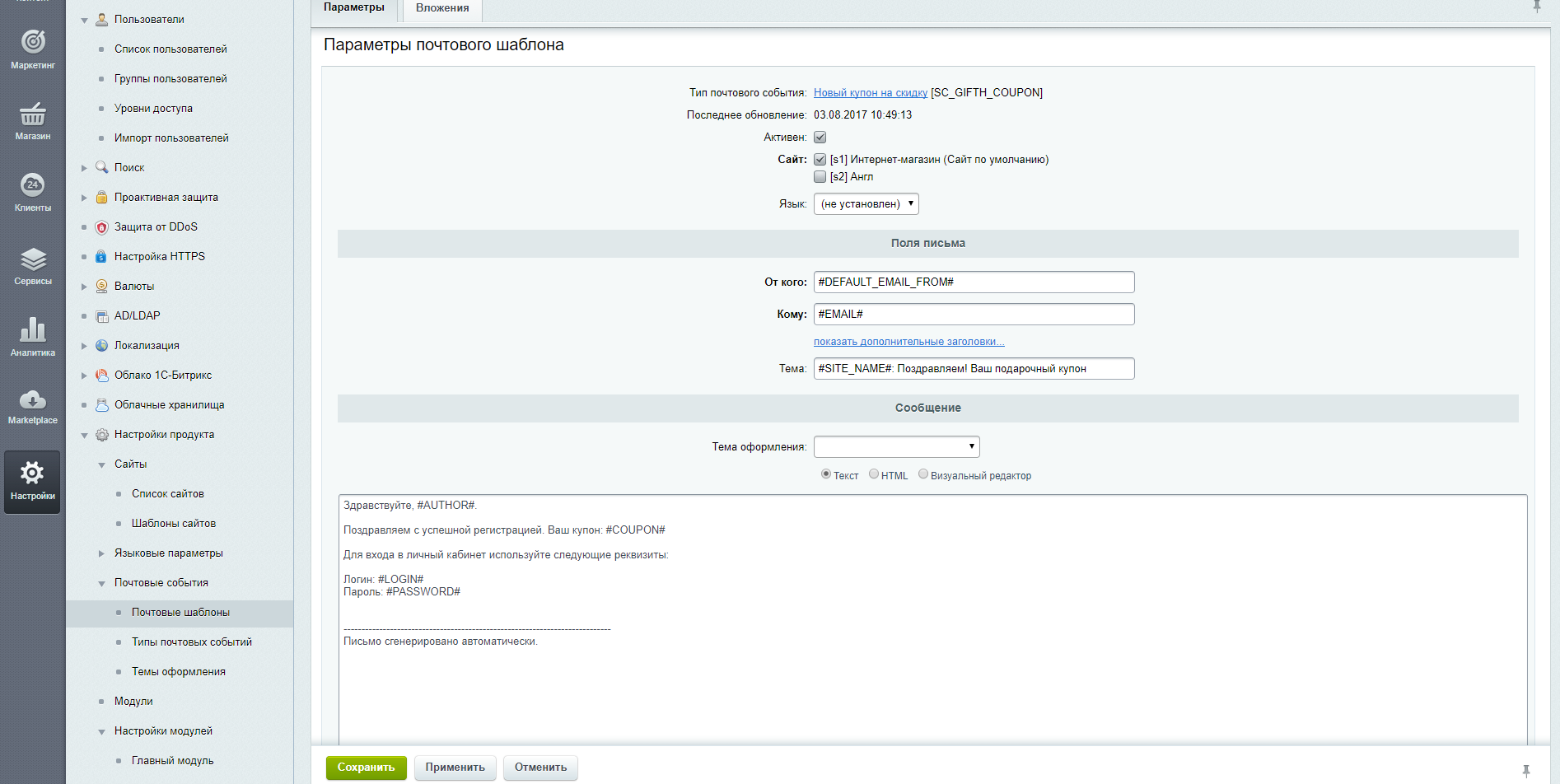Open the Тема оформления dropdown
The image size is (1560, 784).
pyautogui.click(x=896, y=447)
